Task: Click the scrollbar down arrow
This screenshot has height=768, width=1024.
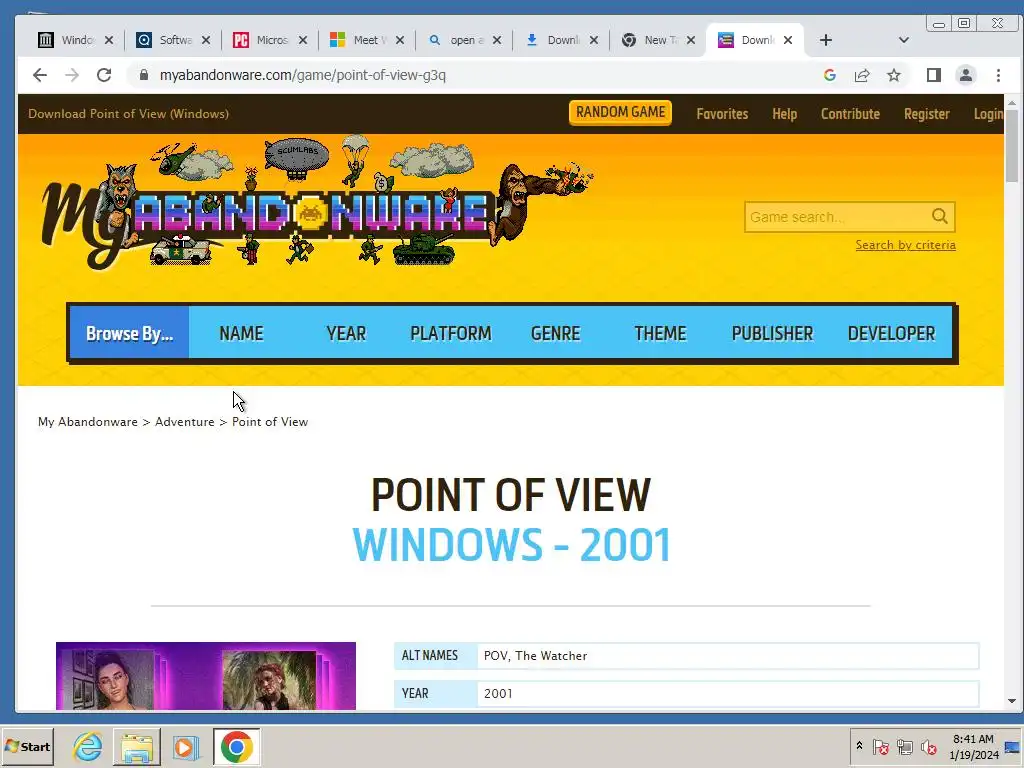Action: pos(1012,701)
